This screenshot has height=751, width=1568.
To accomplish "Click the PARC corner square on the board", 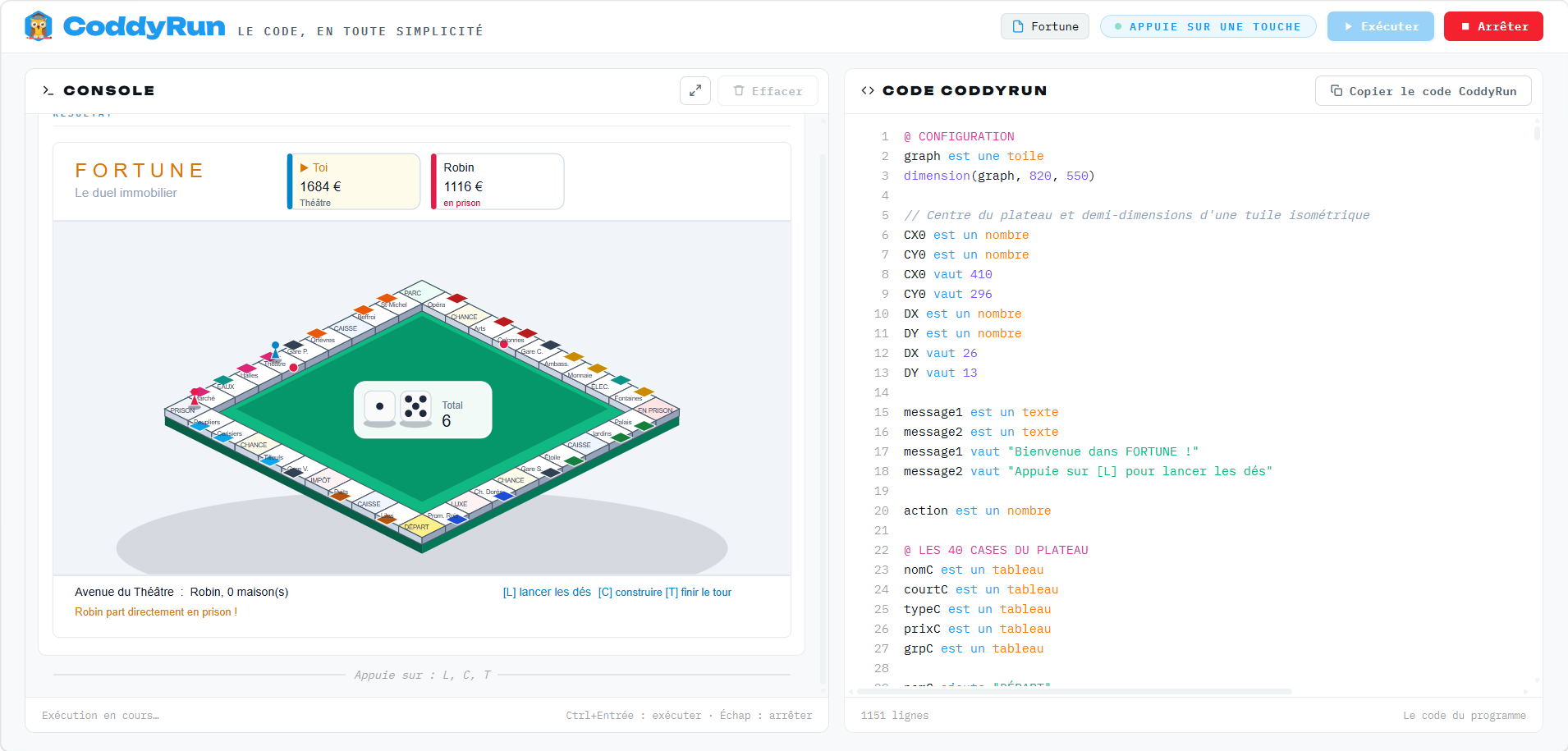I will tap(422, 291).
